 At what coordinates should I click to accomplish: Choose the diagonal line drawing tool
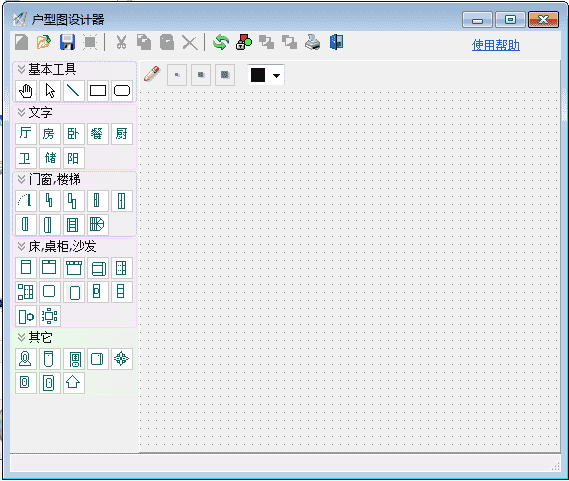point(74,91)
